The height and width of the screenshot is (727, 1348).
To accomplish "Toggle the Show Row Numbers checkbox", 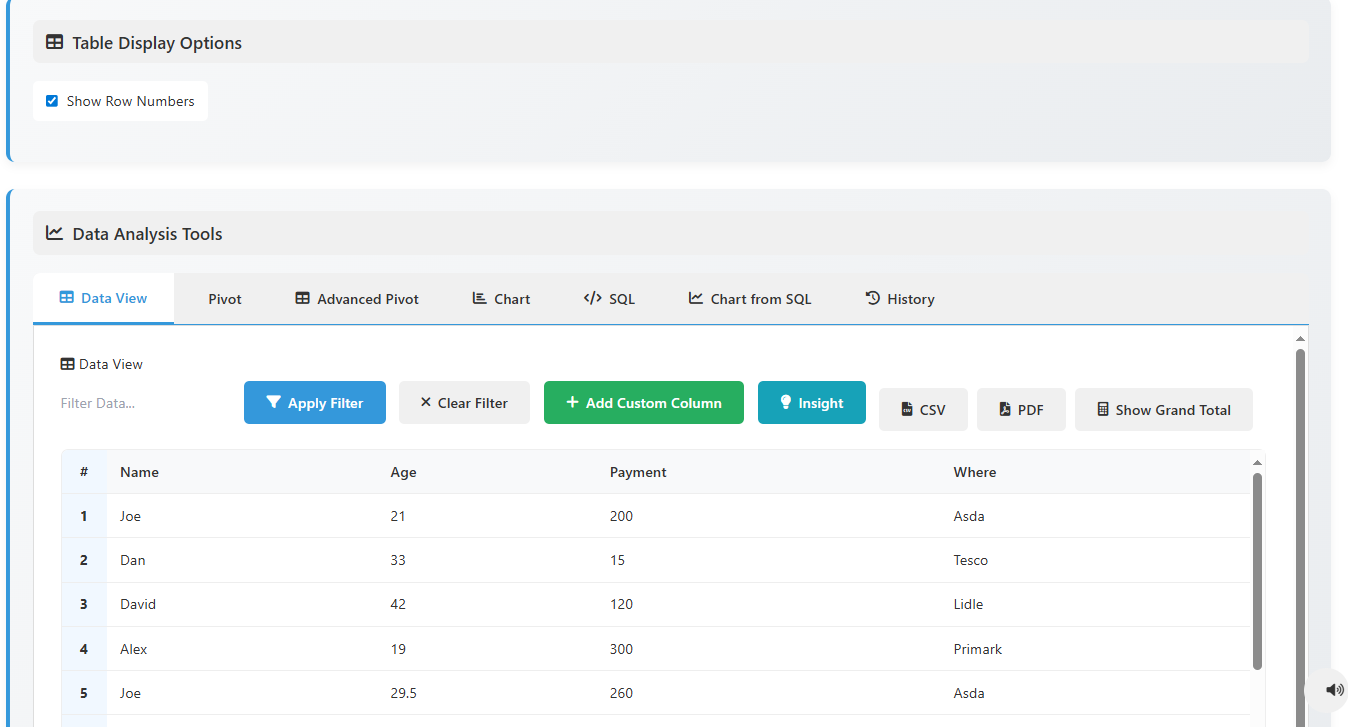I will 51,100.
